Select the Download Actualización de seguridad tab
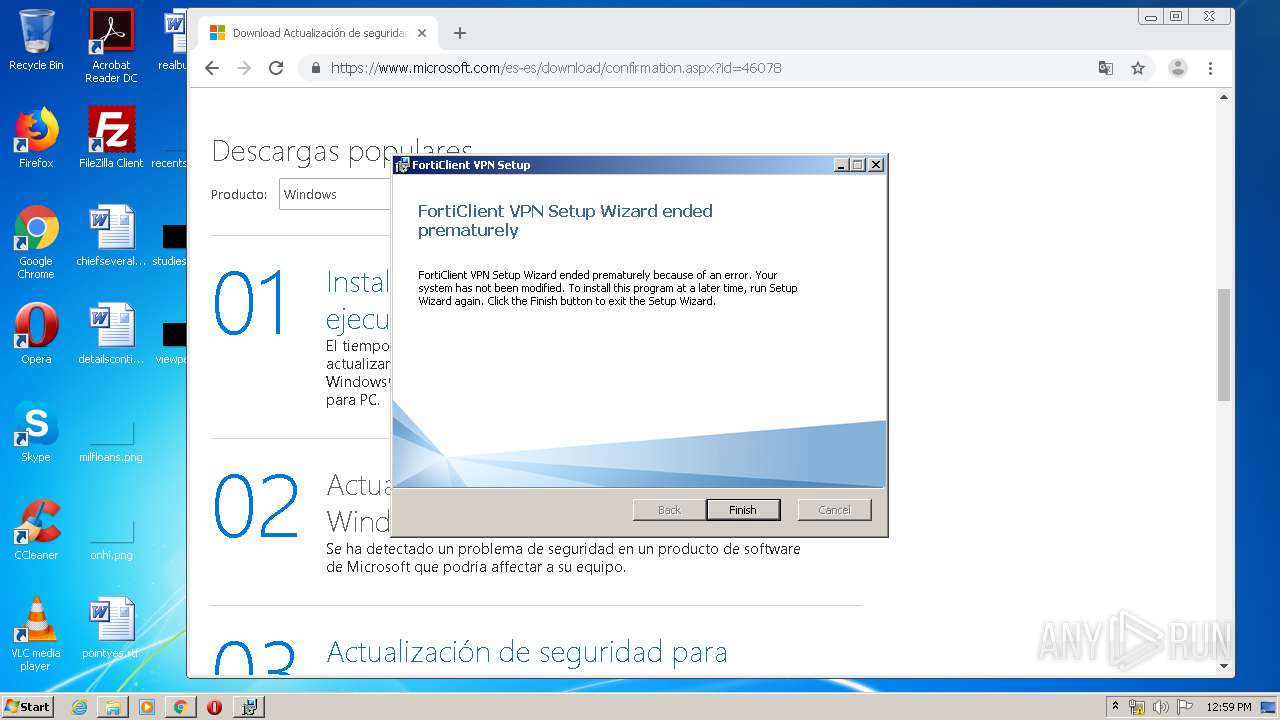1280x720 pixels. coord(317,33)
